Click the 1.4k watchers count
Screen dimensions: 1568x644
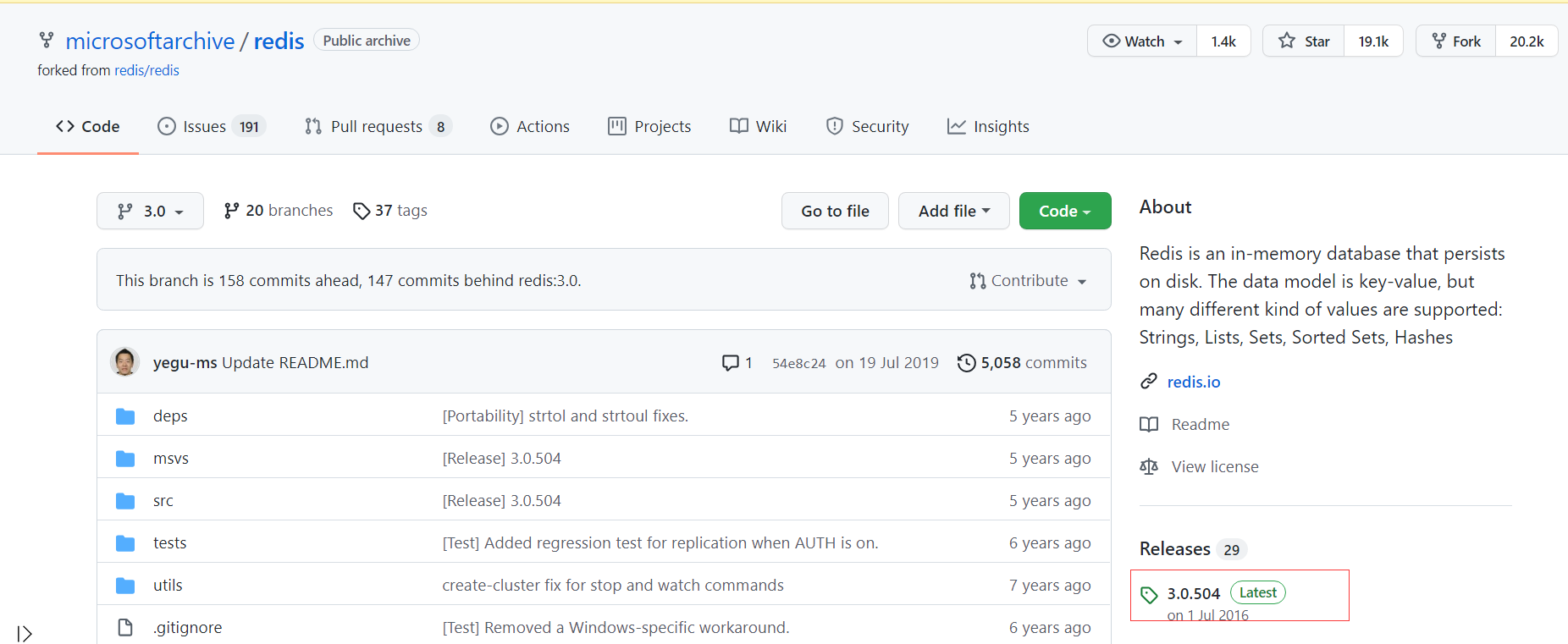coord(1223,41)
